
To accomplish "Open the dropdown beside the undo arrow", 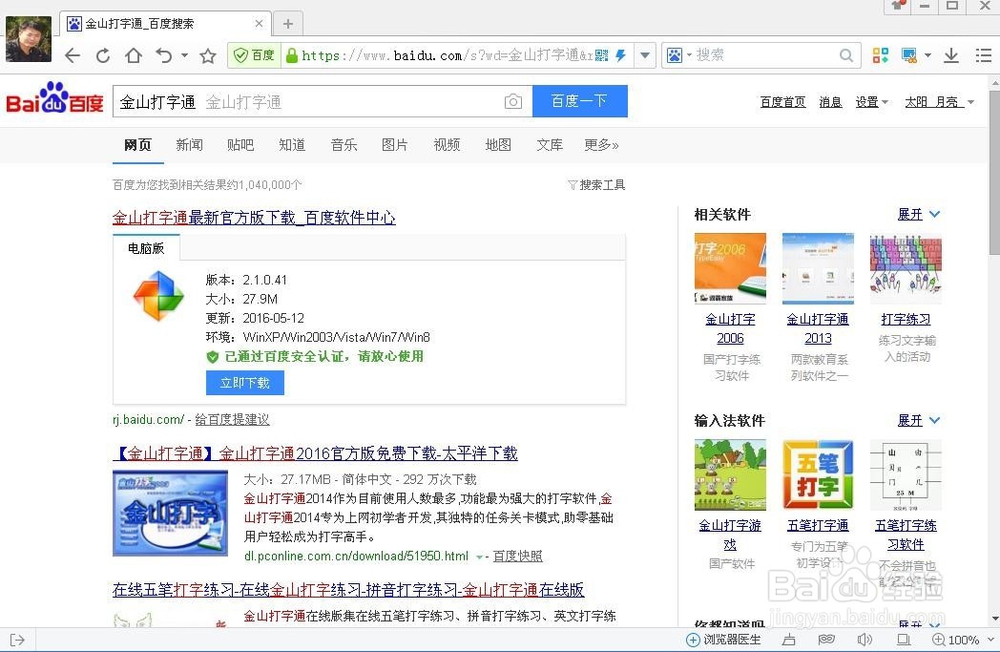I will (184, 56).
